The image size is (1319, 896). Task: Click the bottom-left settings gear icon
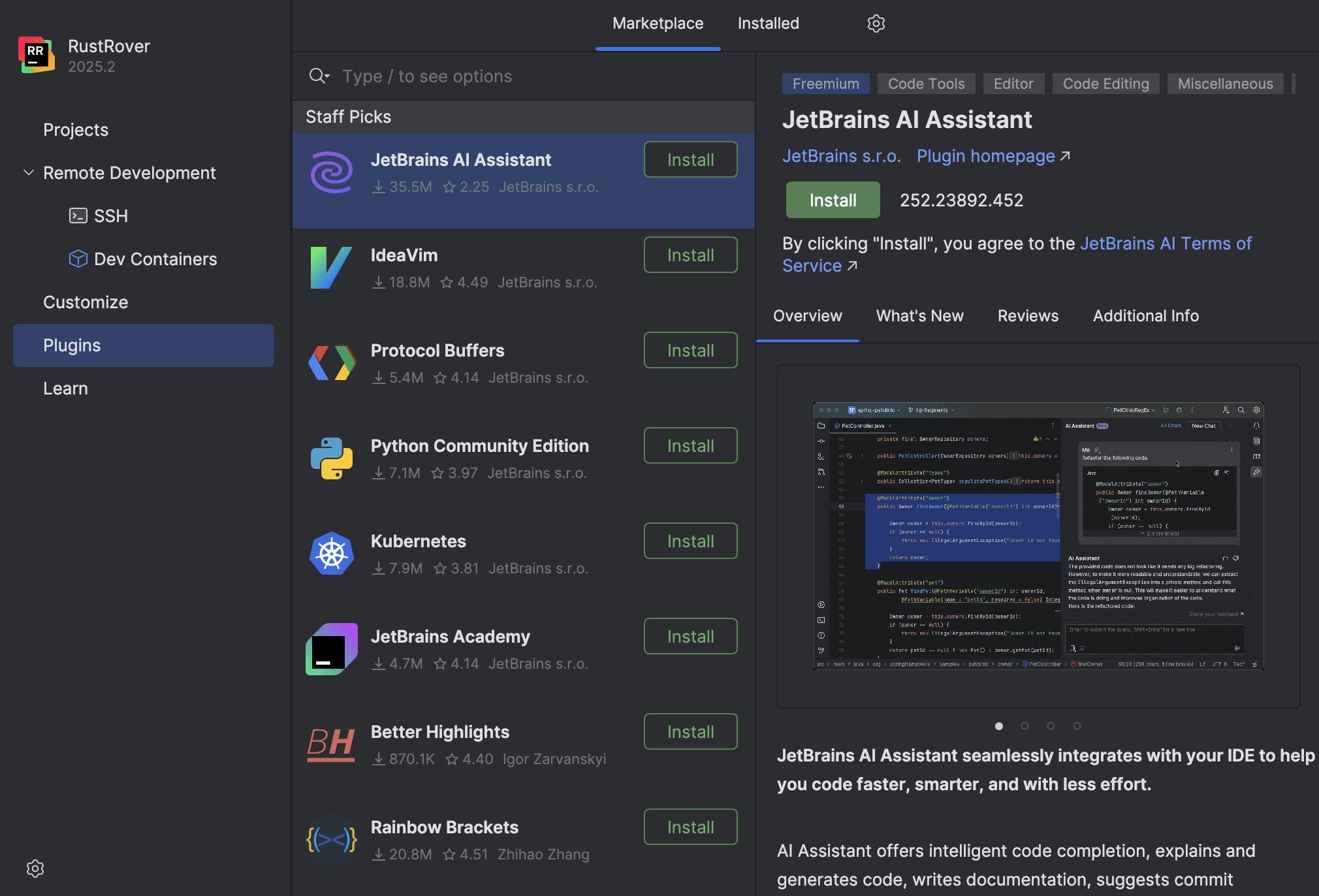click(x=35, y=868)
